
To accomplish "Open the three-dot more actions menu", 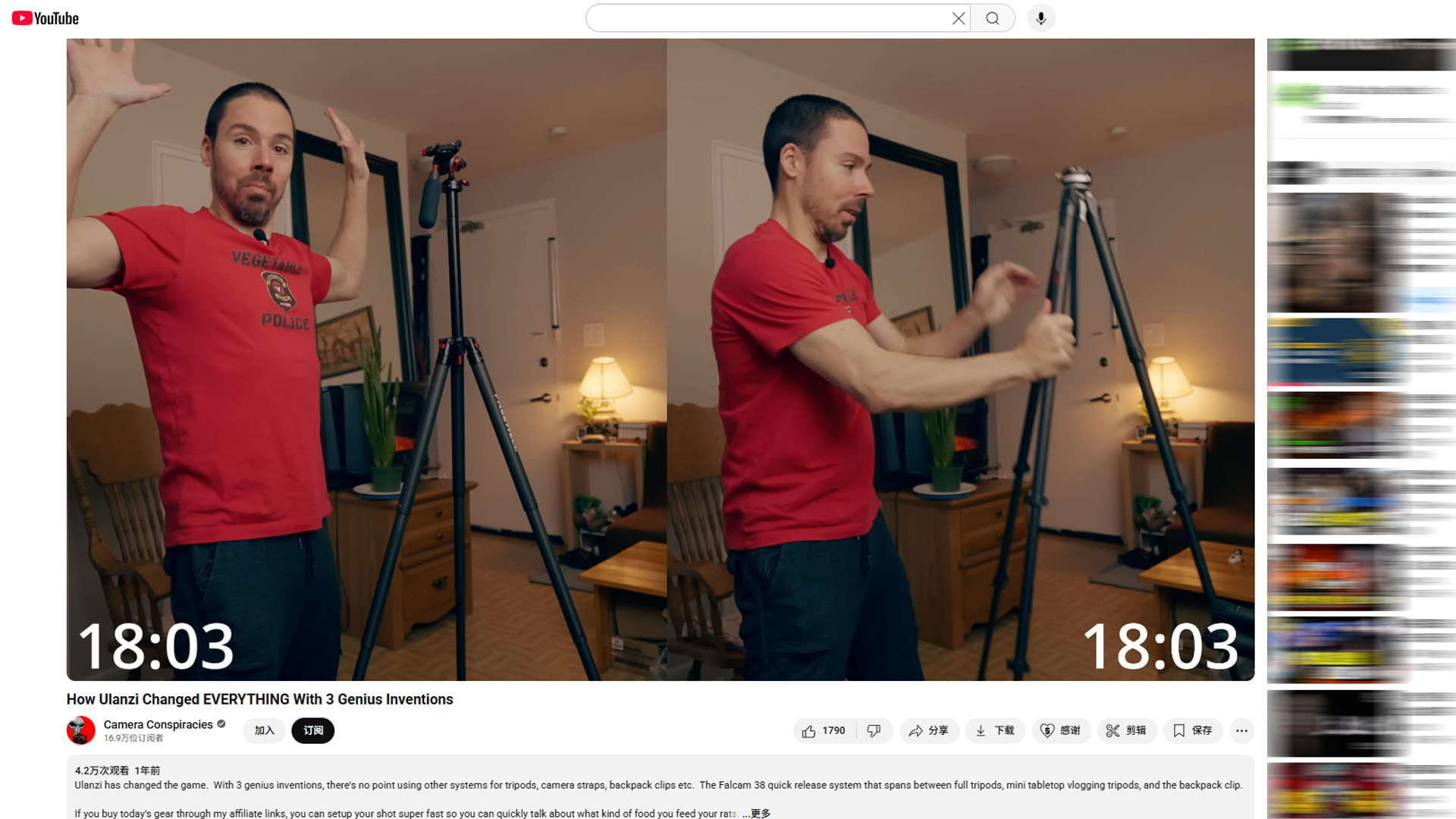I will 1241,730.
